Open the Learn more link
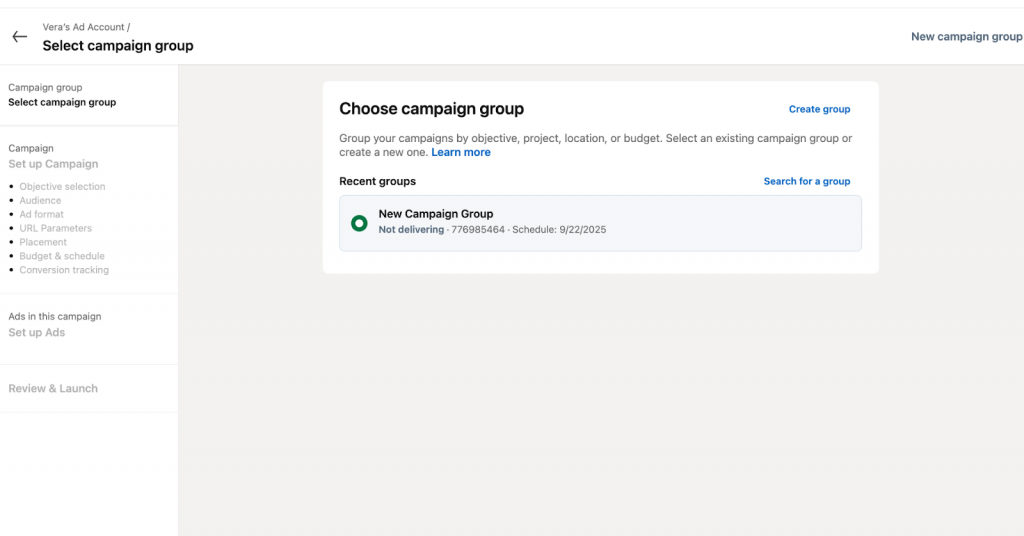Image resolution: width=1024 pixels, height=536 pixels. (461, 152)
